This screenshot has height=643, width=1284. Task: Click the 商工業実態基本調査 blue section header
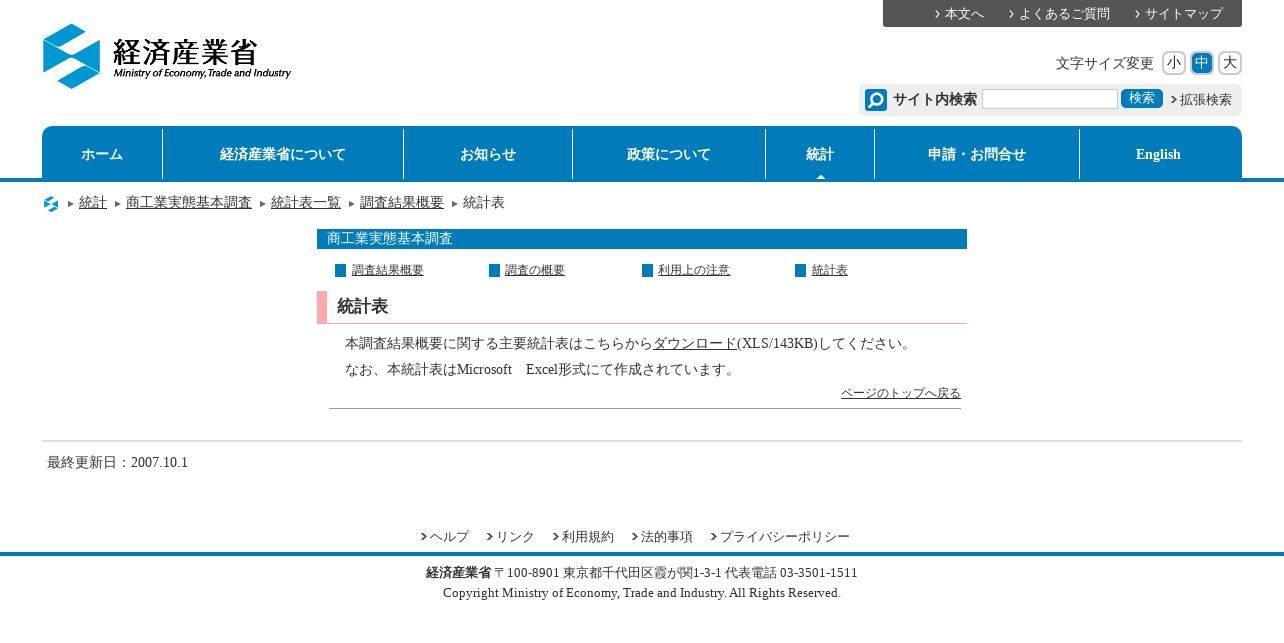[642, 239]
